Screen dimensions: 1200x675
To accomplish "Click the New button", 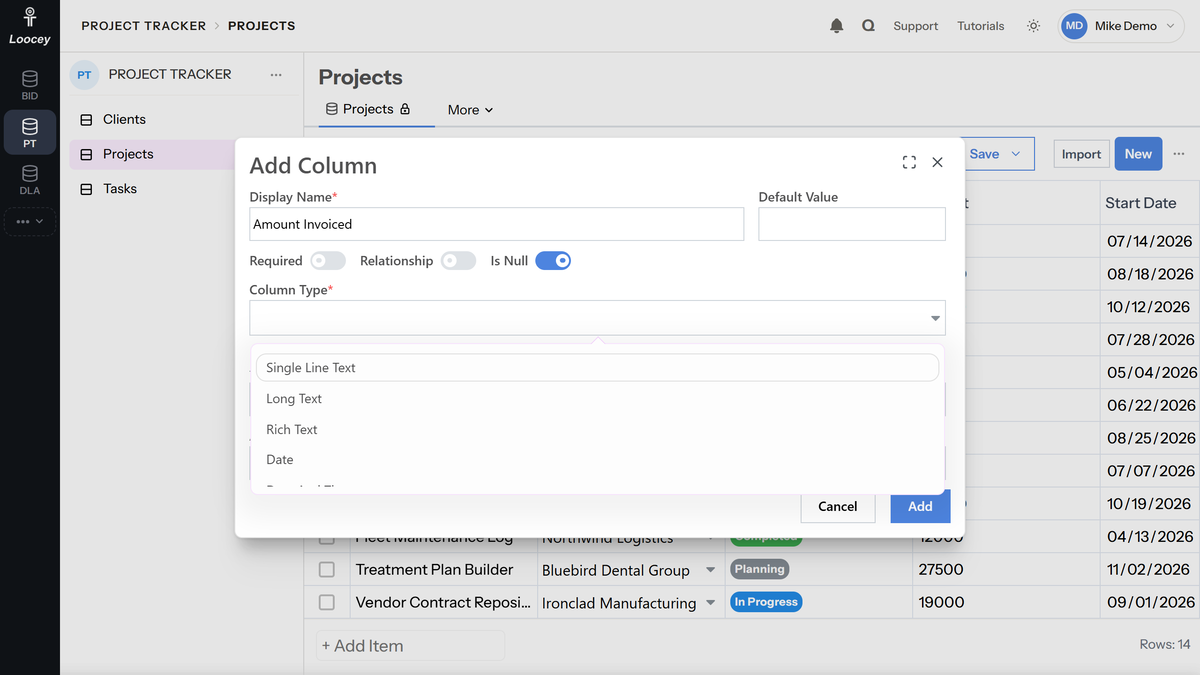I will 1138,154.
